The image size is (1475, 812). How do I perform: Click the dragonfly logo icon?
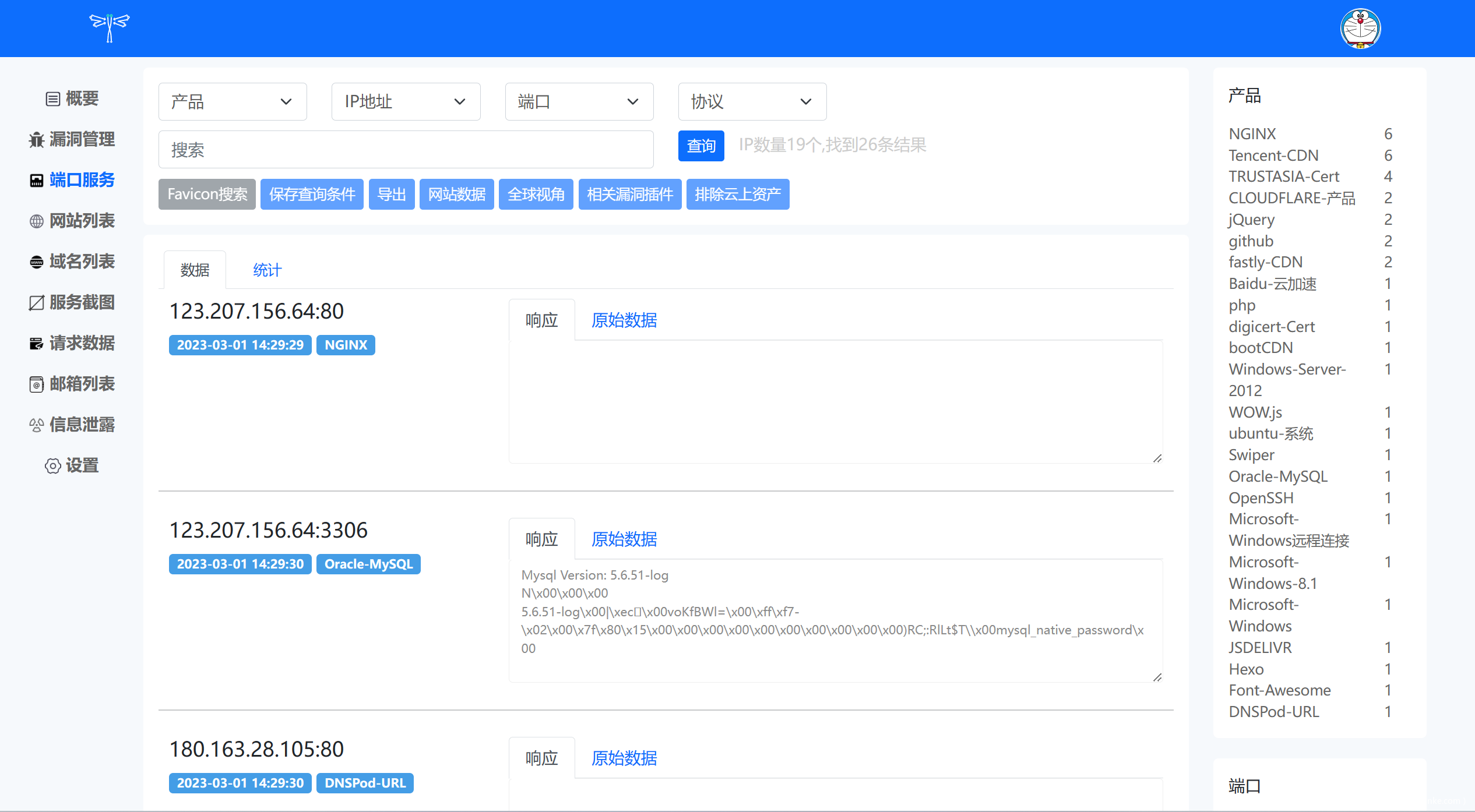point(109,27)
